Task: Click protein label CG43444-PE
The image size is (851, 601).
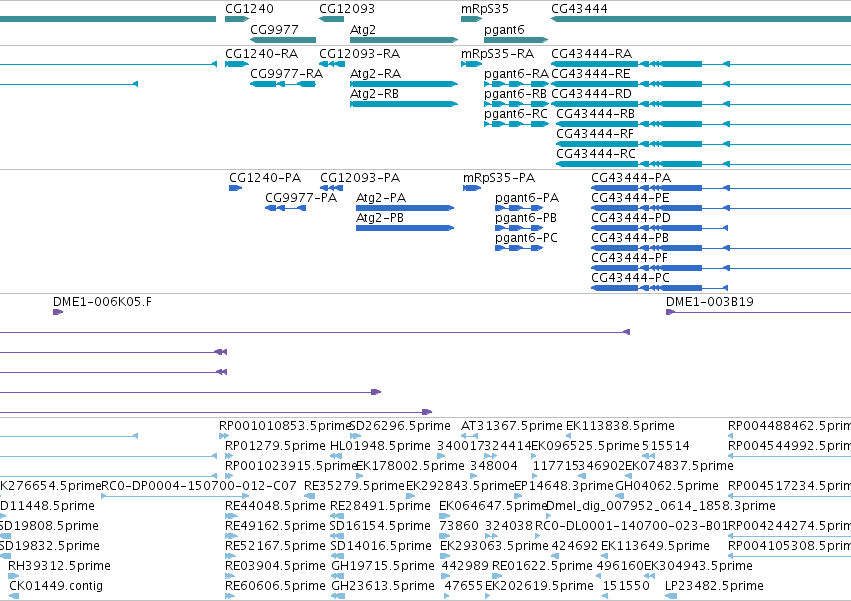Action: [x=630, y=198]
